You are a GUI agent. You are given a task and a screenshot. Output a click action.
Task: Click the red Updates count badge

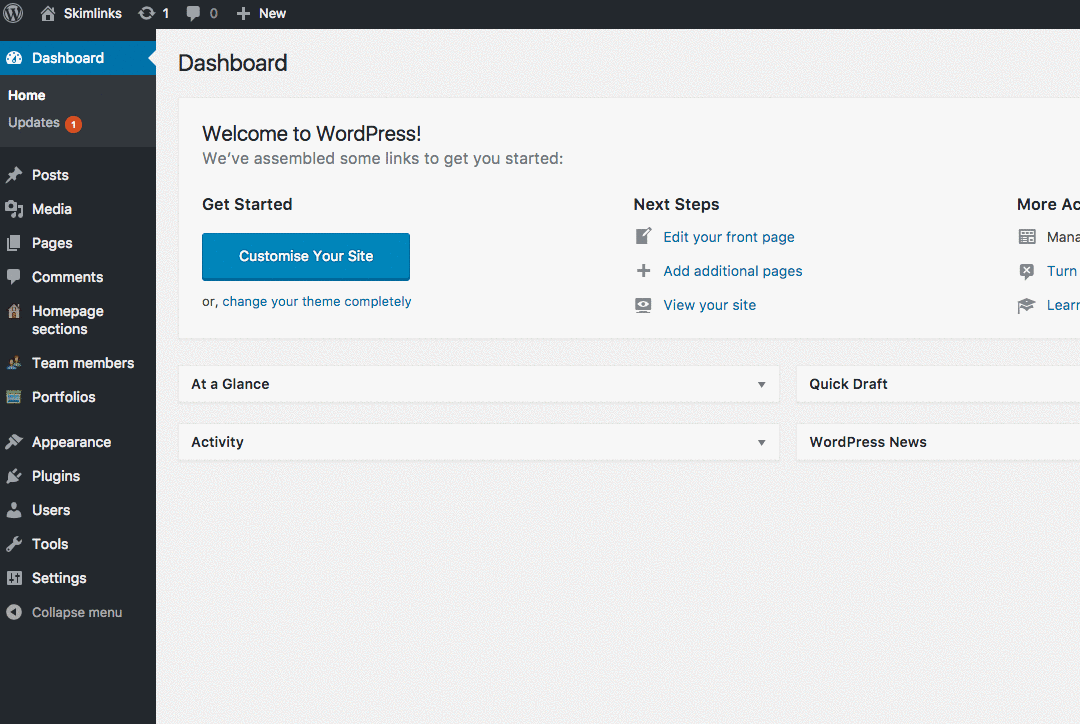(74, 124)
